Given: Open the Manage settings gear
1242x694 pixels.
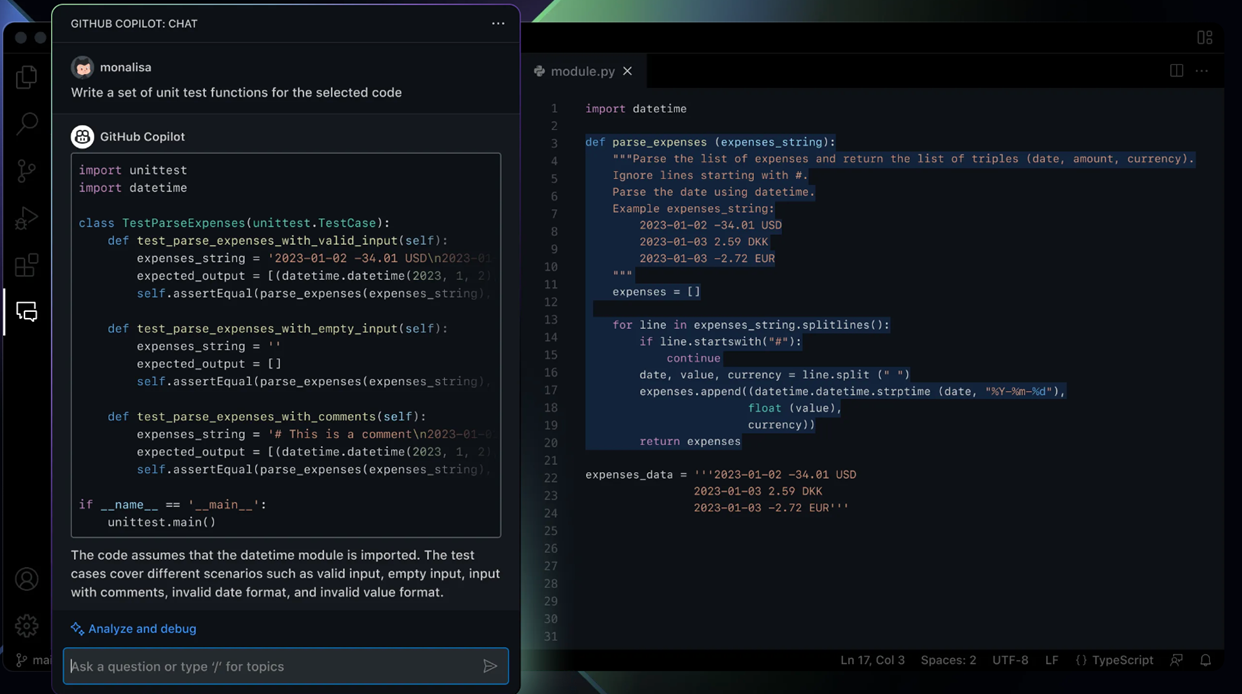Looking at the screenshot, I should click(26, 625).
